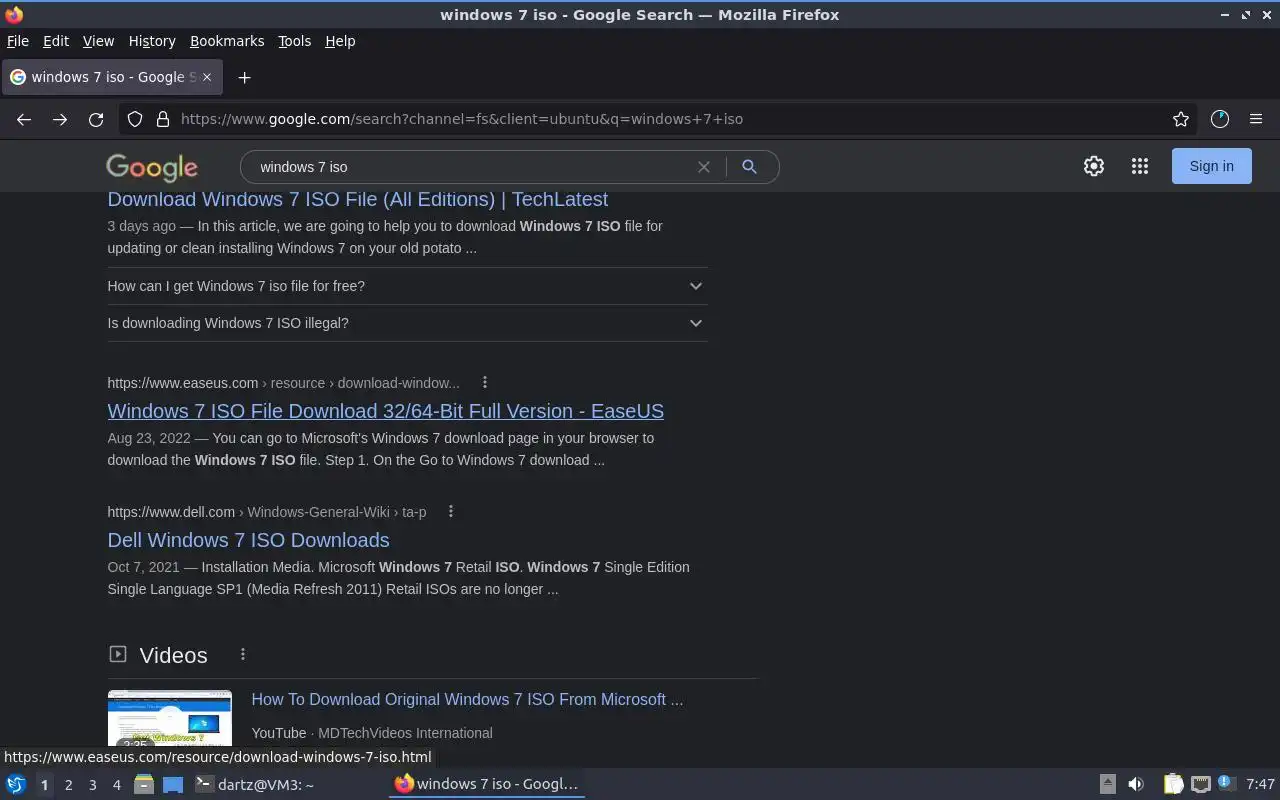The image size is (1280, 800).
Task: Click the Videos section heading
Action: (x=173, y=655)
